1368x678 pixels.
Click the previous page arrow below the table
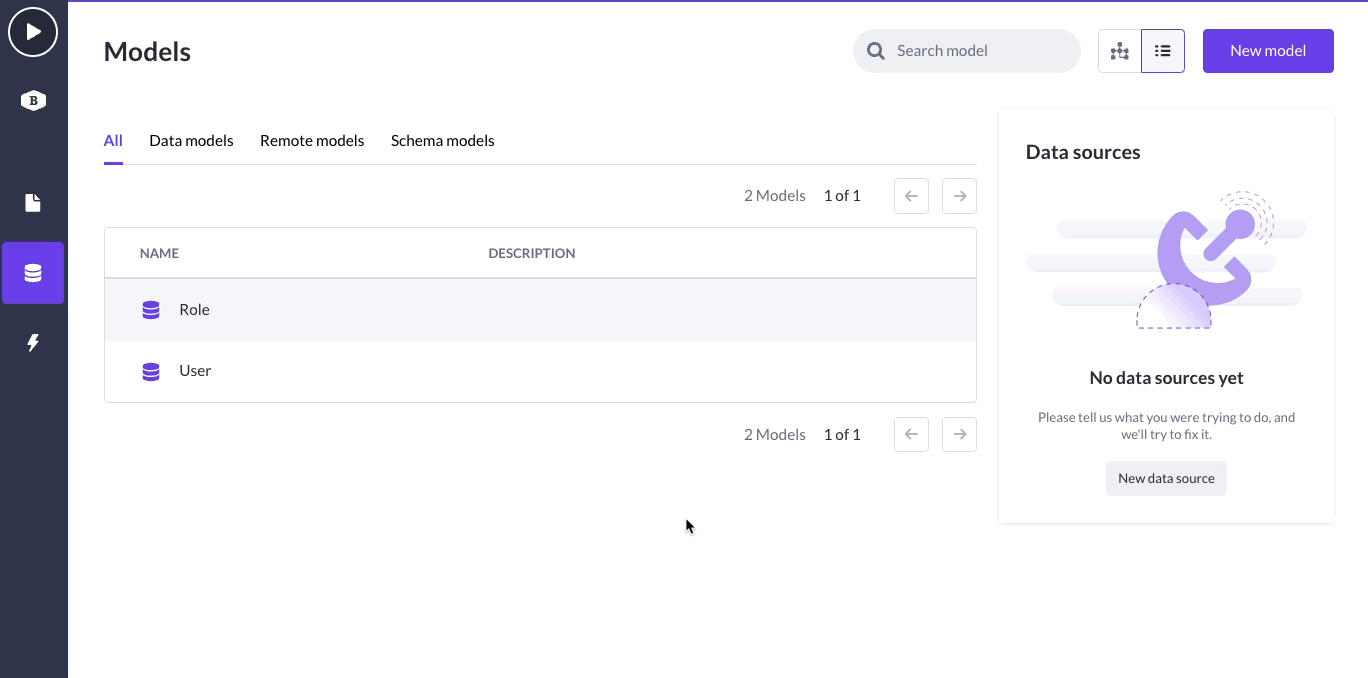pyautogui.click(x=911, y=434)
